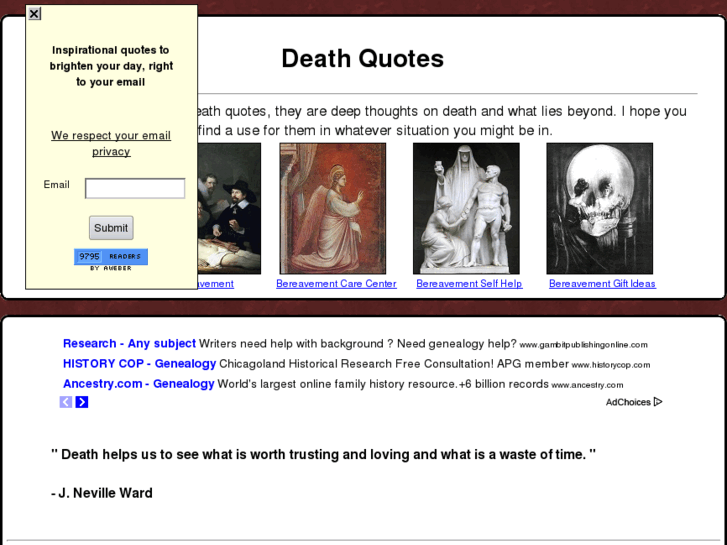Click the partially hidden Bereavement link

(x=216, y=284)
